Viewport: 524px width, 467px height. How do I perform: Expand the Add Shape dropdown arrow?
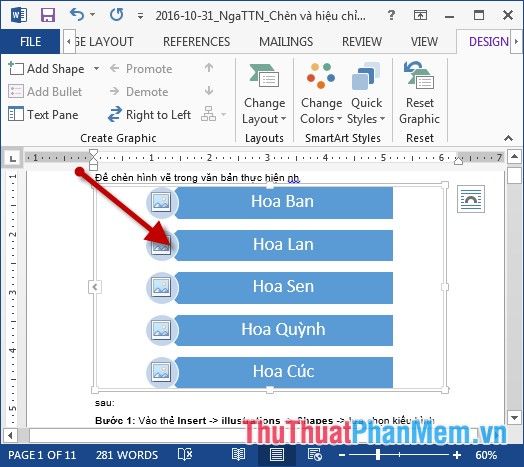pos(96,69)
